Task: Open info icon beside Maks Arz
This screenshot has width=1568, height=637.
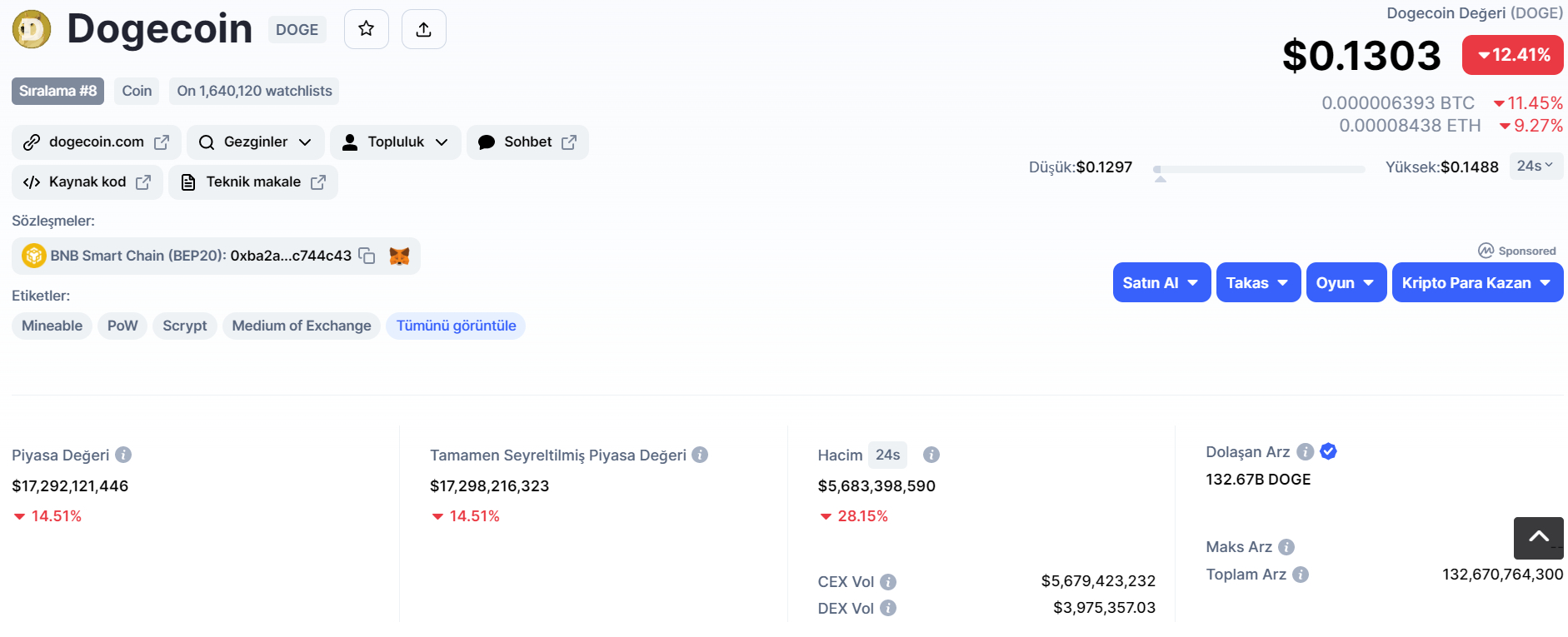Action: pos(1286,547)
